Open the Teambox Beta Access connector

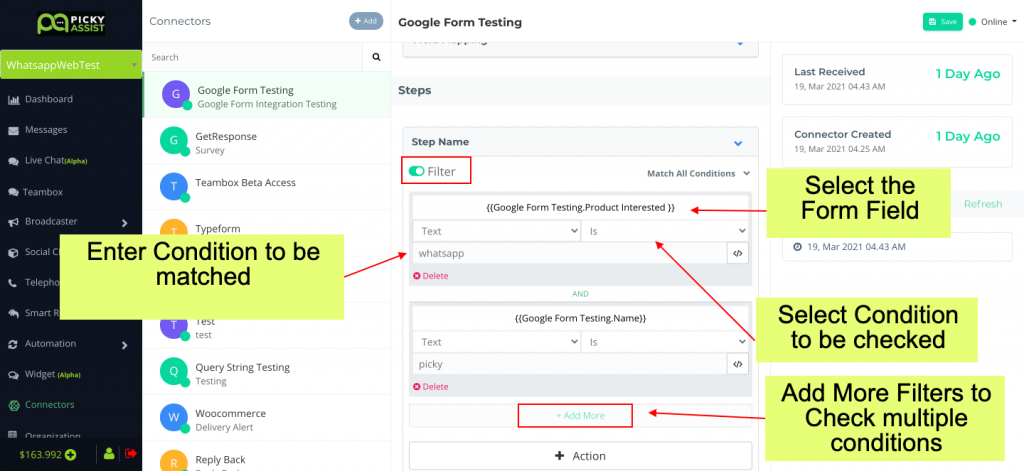tap(266, 187)
